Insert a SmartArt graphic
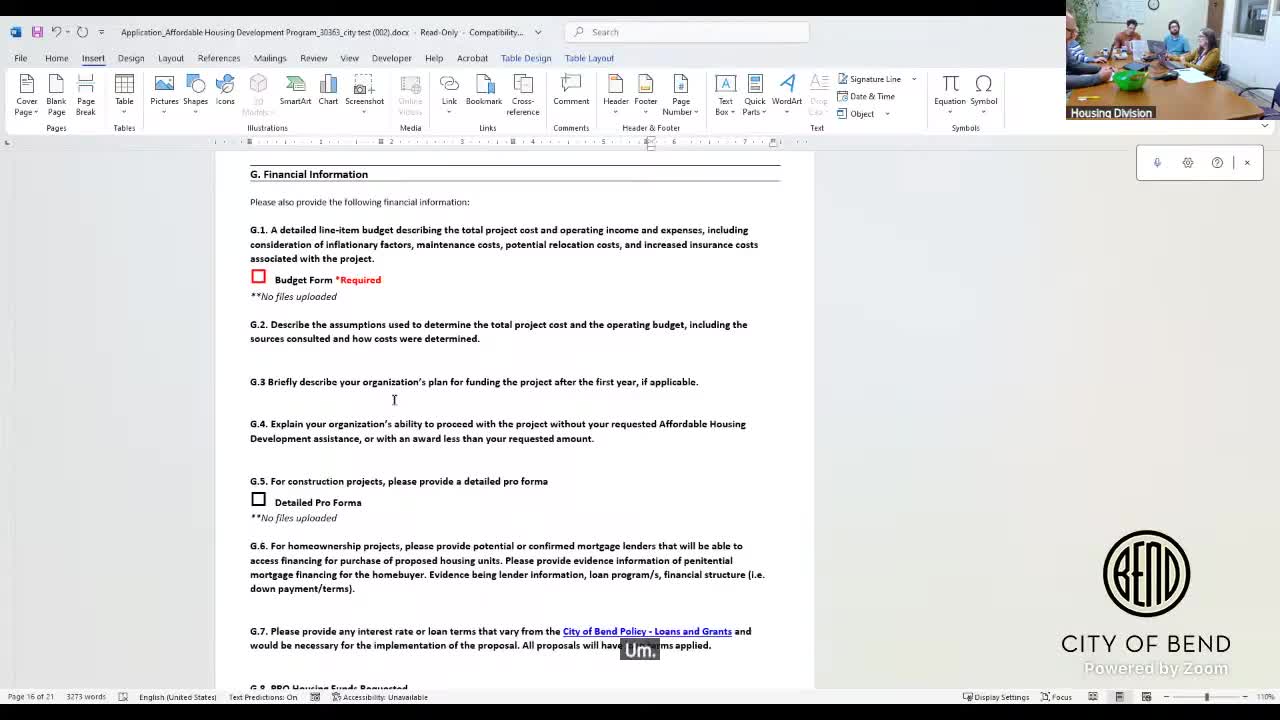This screenshot has height=720, width=1280. 295,90
